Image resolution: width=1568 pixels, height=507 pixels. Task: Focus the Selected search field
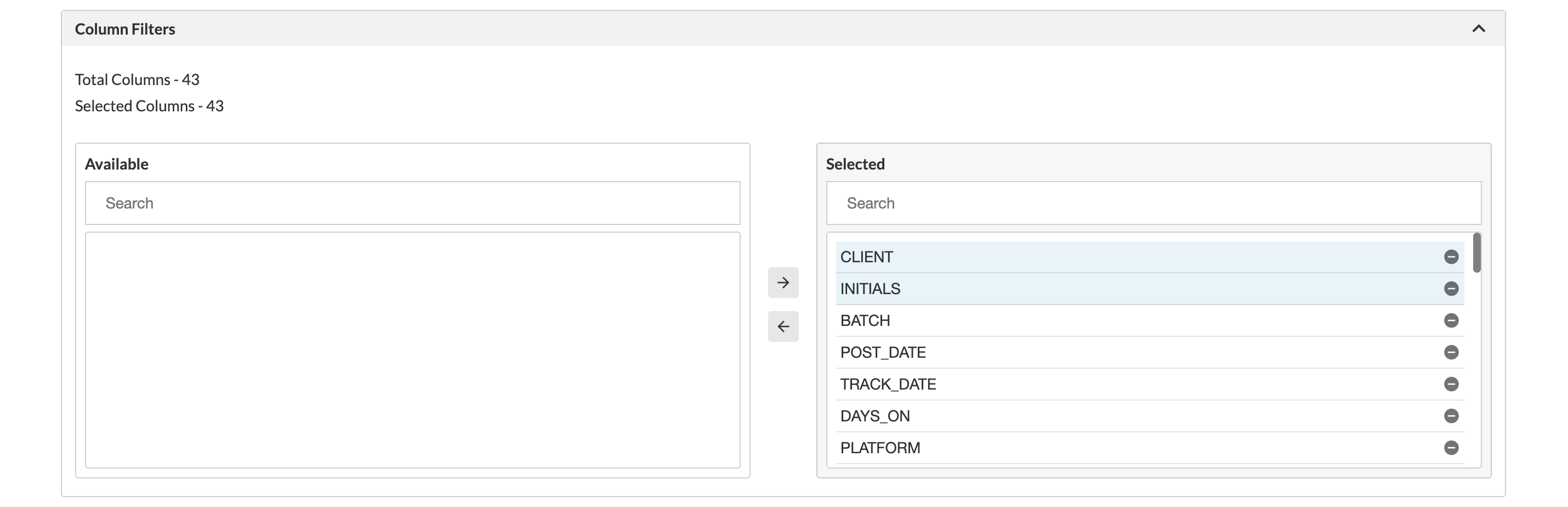pyautogui.click(x=1153, y=203)
